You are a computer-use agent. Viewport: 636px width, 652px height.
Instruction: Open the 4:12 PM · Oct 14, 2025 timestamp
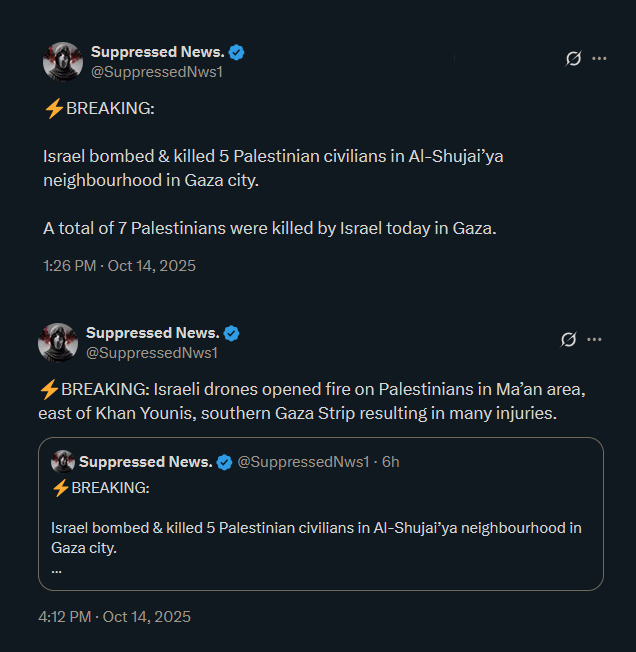[114, 616]
